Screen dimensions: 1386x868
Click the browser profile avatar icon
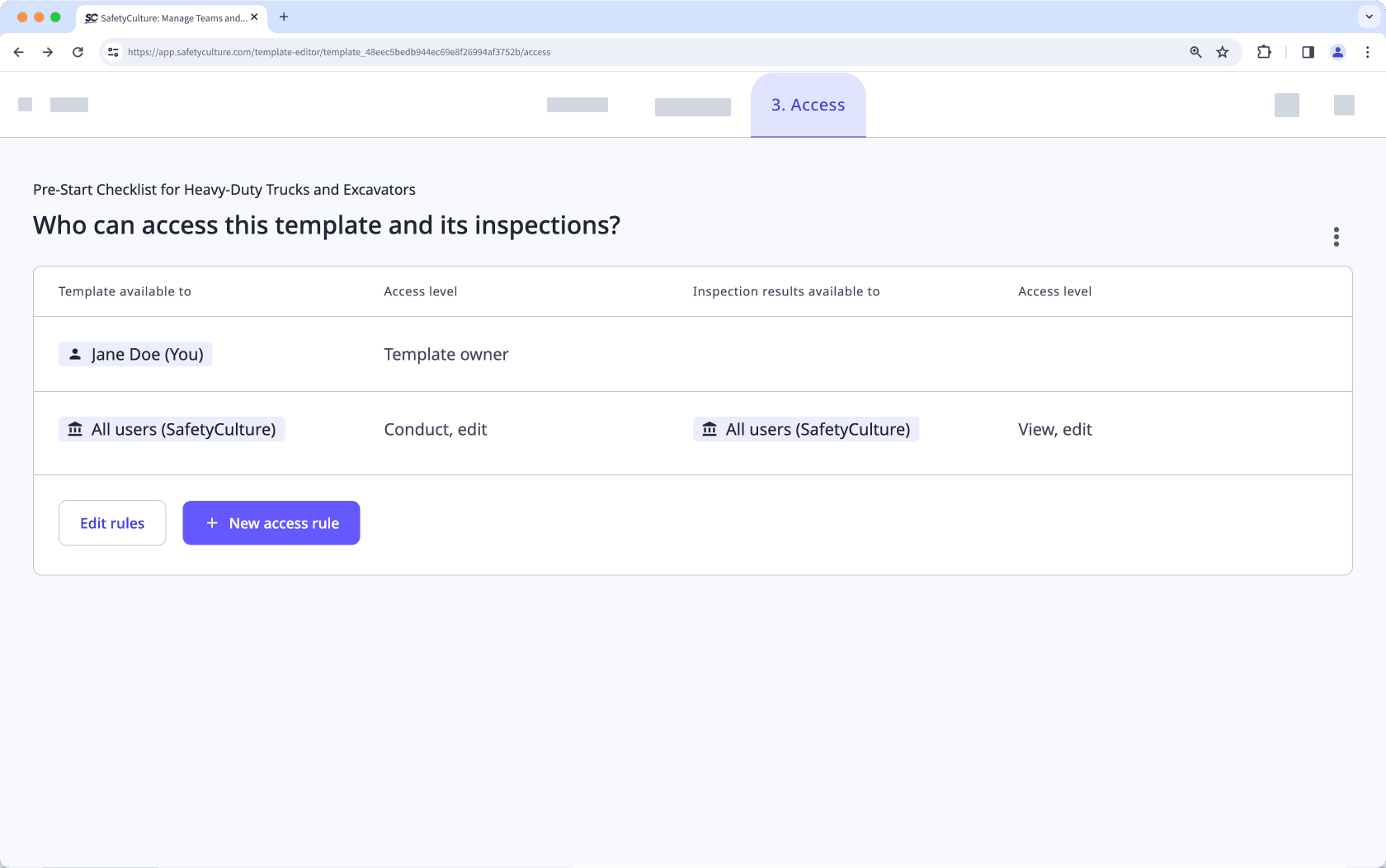pos(1338,52)
